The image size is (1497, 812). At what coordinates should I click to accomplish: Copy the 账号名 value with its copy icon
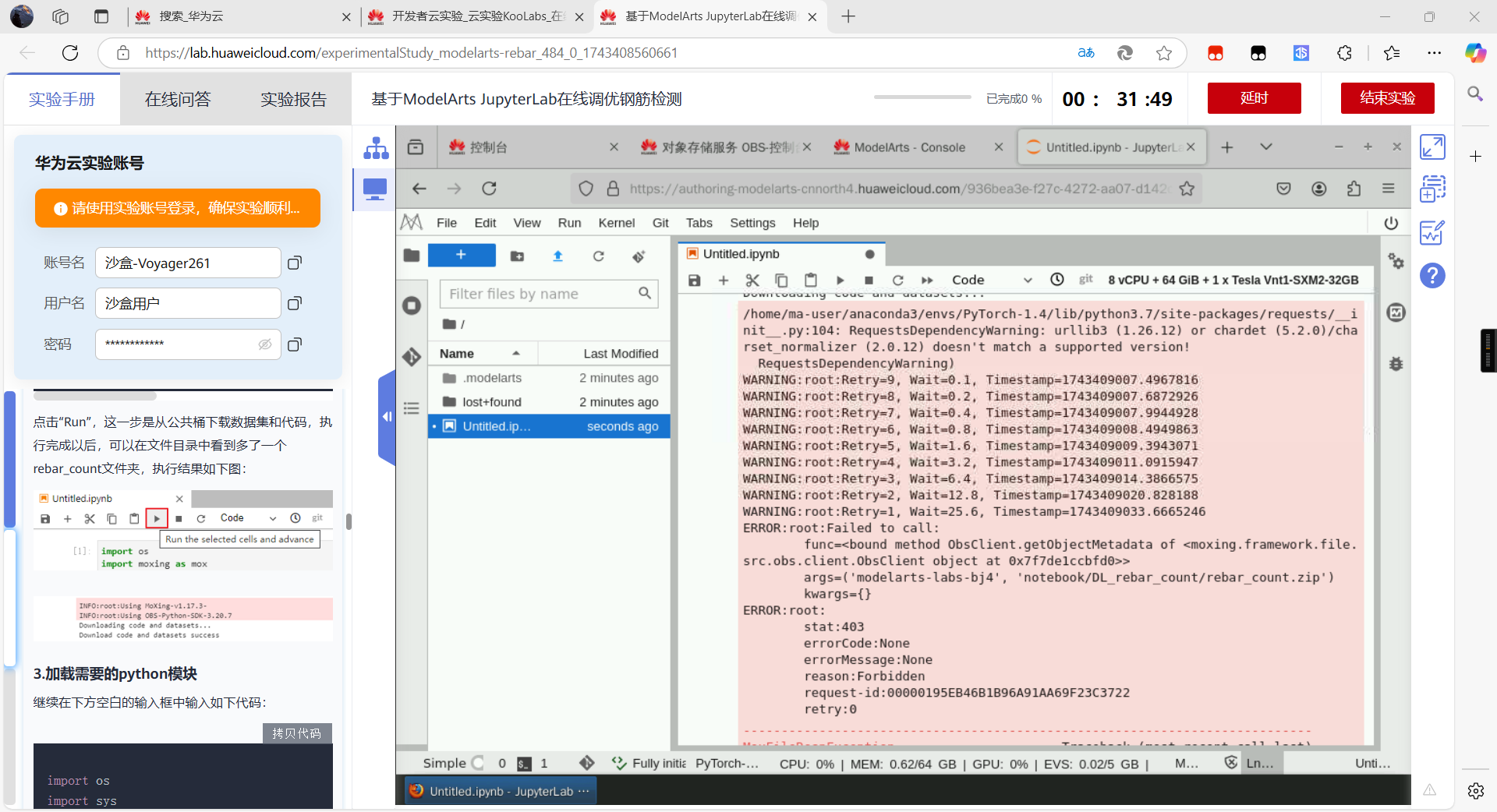point(295,263)
